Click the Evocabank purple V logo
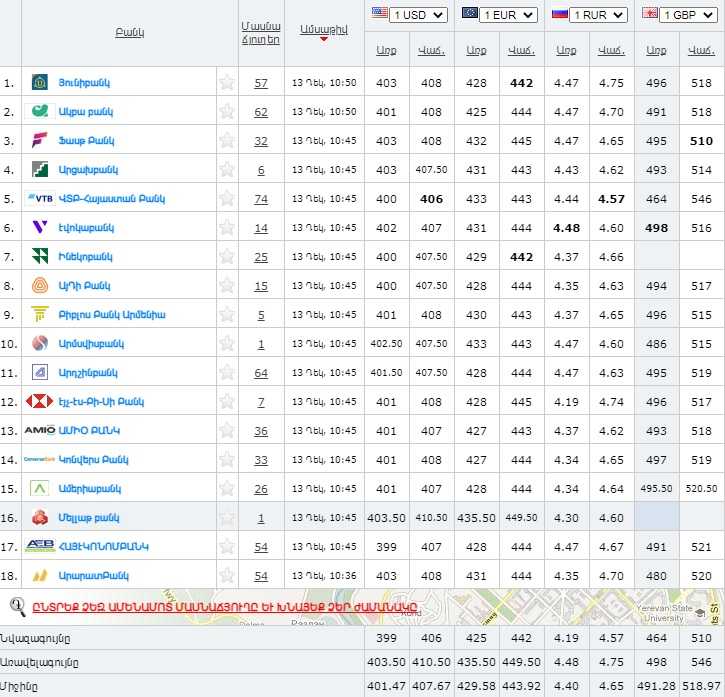 pos(40,228)
